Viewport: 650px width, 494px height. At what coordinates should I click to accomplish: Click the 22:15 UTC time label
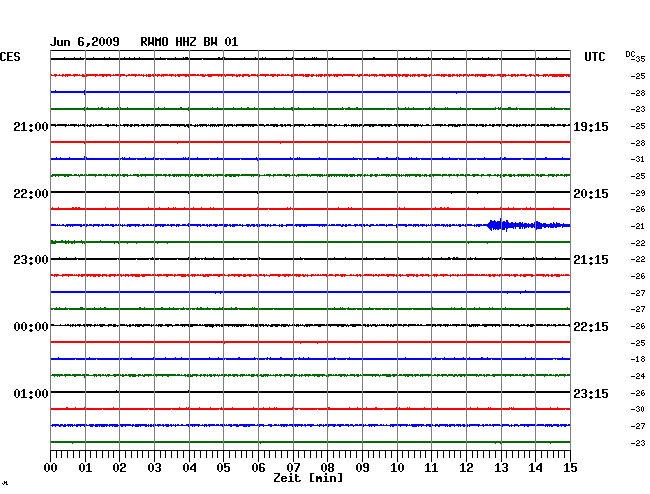[x=591, y=327]
